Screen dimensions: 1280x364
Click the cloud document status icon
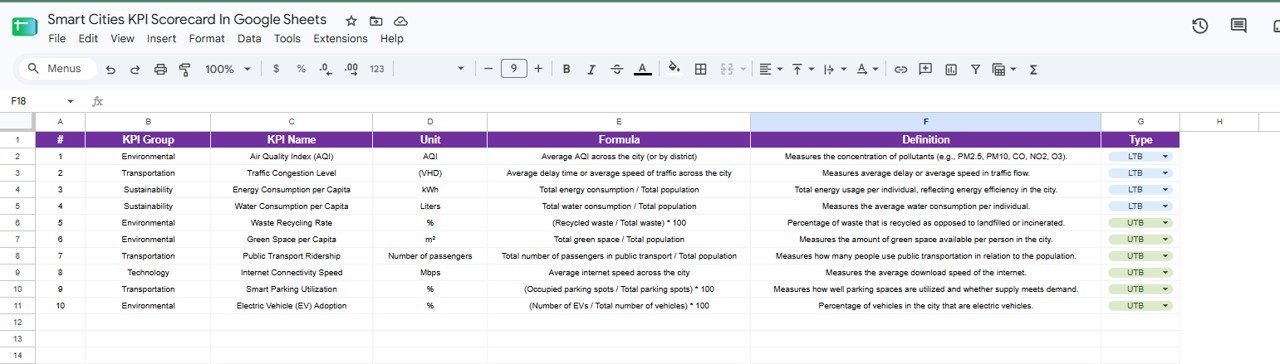[401, 21]
